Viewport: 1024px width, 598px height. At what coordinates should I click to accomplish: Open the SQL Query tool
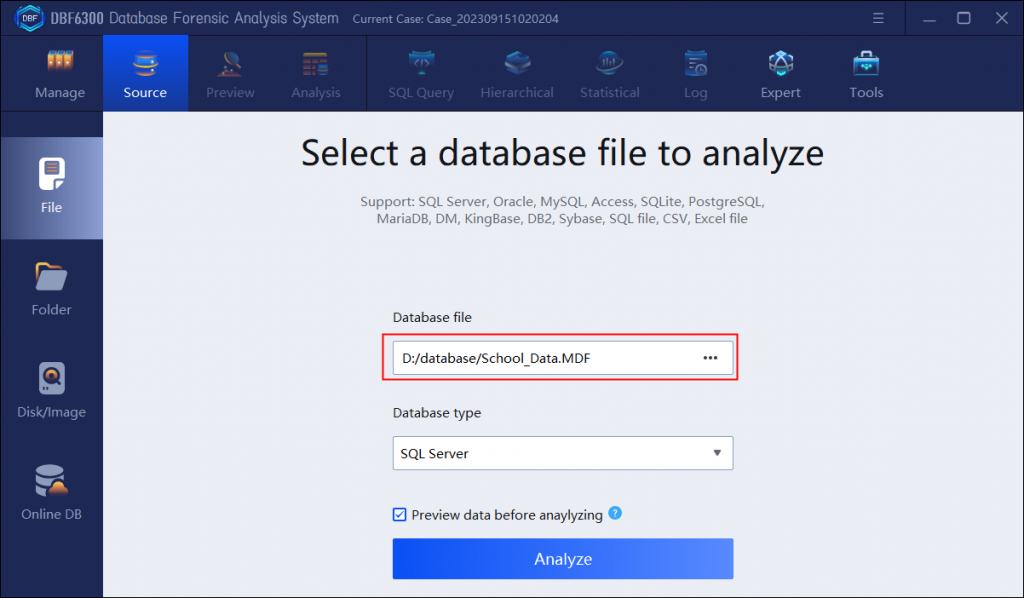(421, 72)
